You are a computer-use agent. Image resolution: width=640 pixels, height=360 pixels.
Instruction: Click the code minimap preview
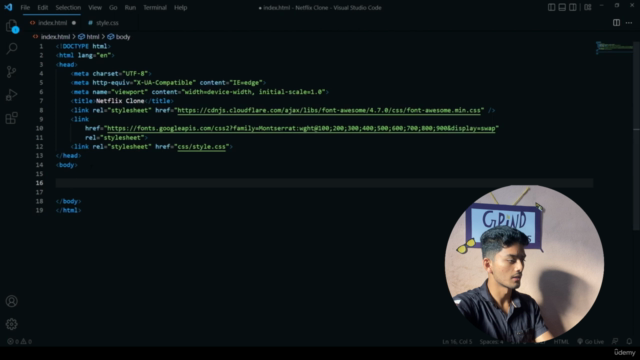(614, 47)
